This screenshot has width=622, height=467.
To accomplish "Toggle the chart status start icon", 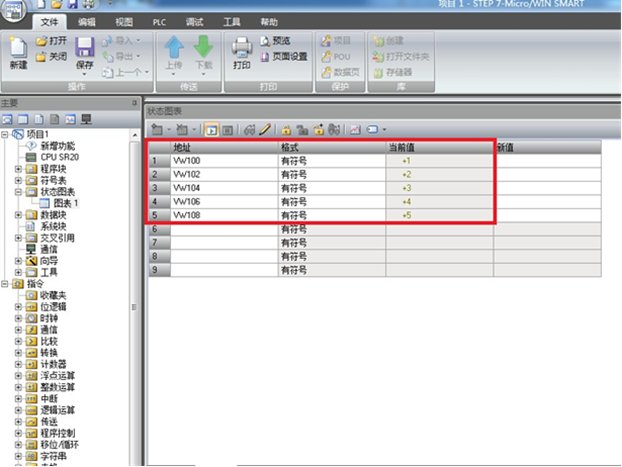I will click(211, 129).
